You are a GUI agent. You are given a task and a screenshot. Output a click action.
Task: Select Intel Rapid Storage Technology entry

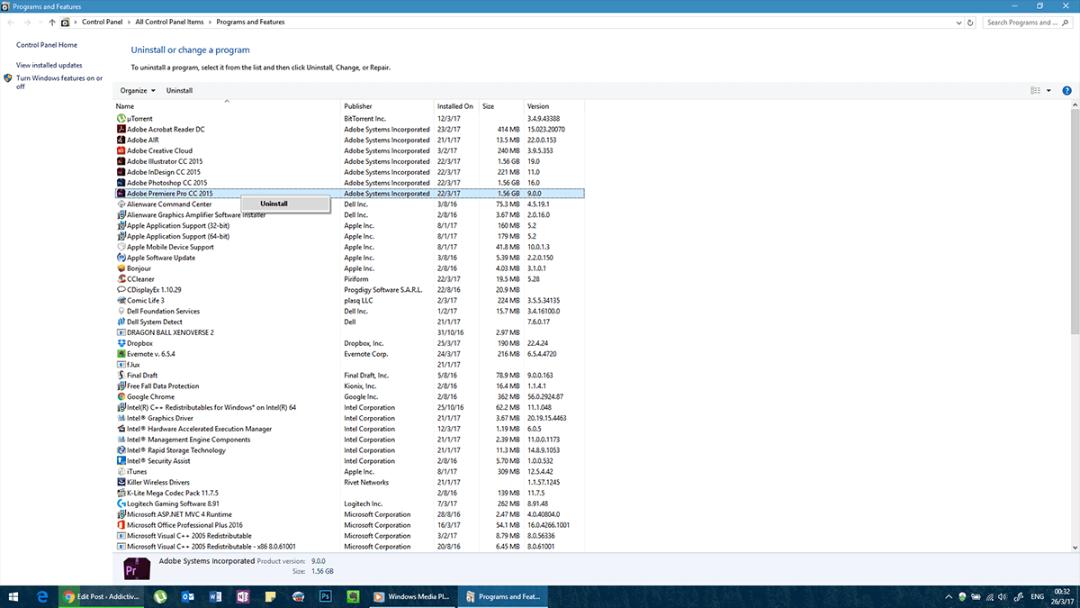click(x=349, y=450)
